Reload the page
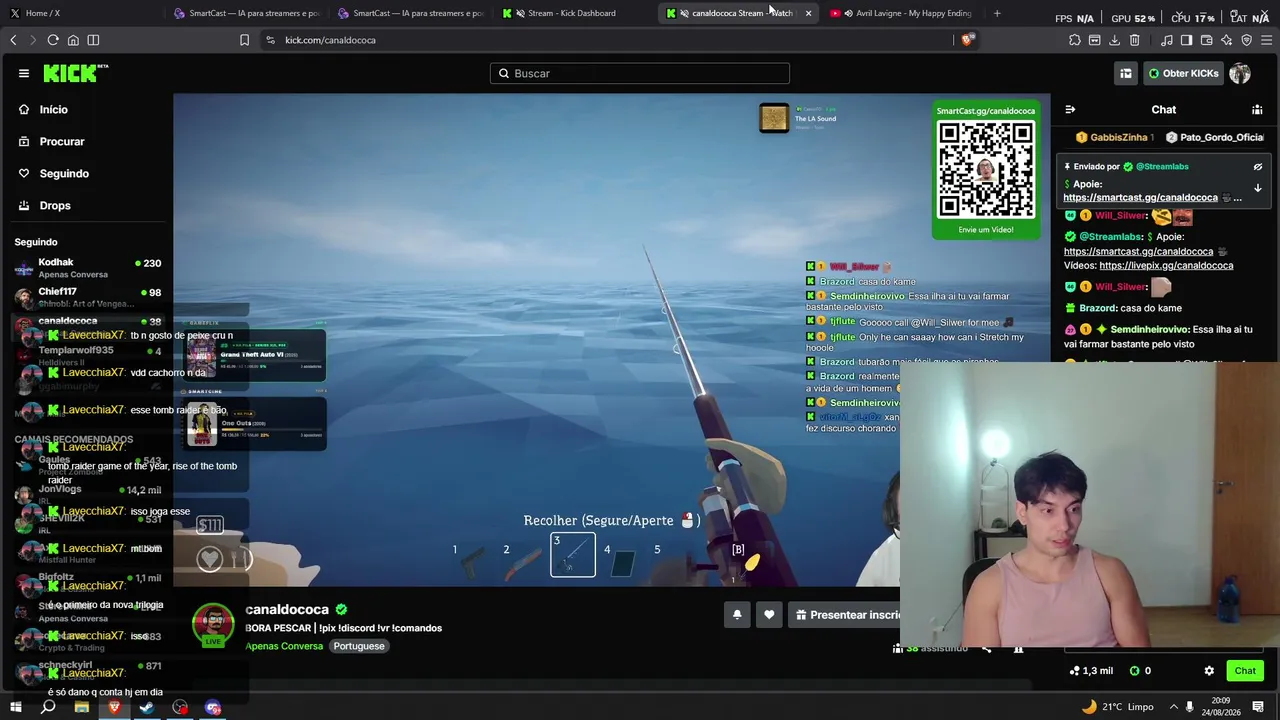The width and height of the screenshot is (1280, 720). (53, 40)
